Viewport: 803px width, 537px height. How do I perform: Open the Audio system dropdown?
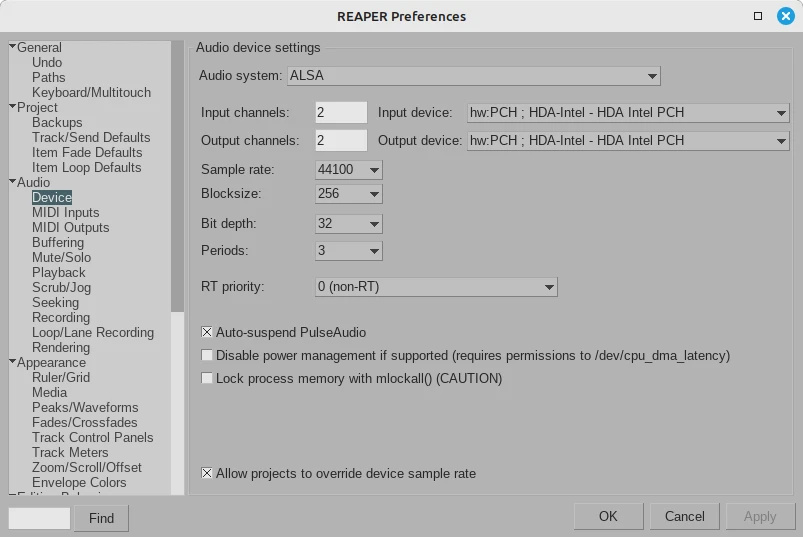pos(474,76)
